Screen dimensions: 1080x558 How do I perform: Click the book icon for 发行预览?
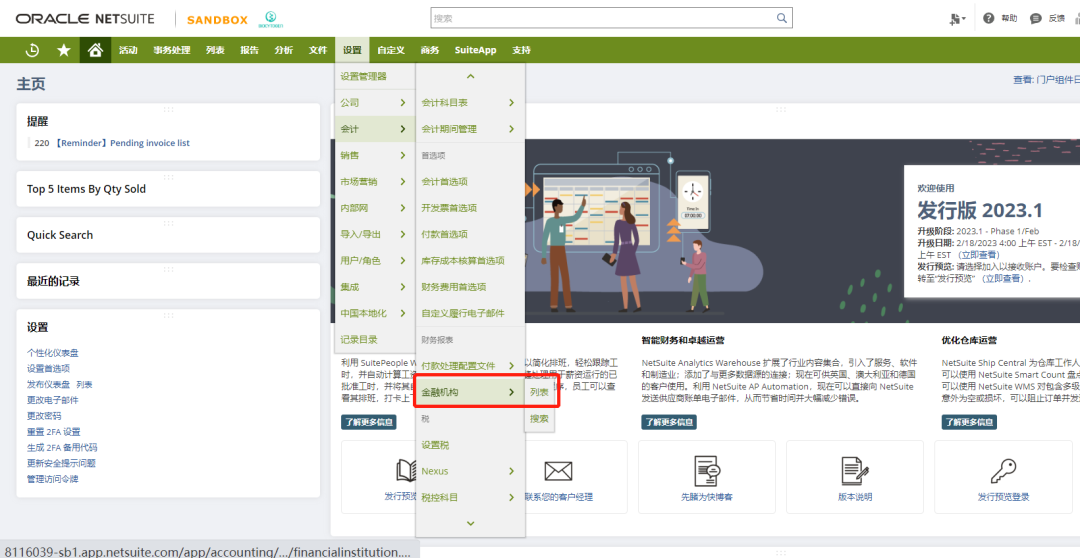tap(406, 471)
